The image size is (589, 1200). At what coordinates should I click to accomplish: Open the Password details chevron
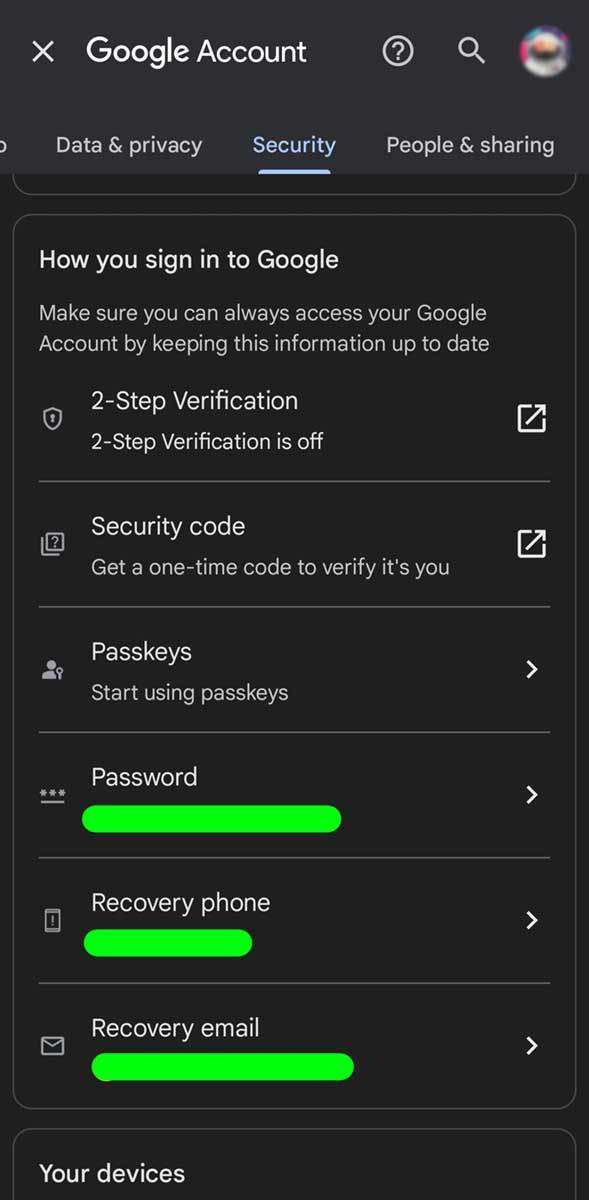[x=531, y=795]
